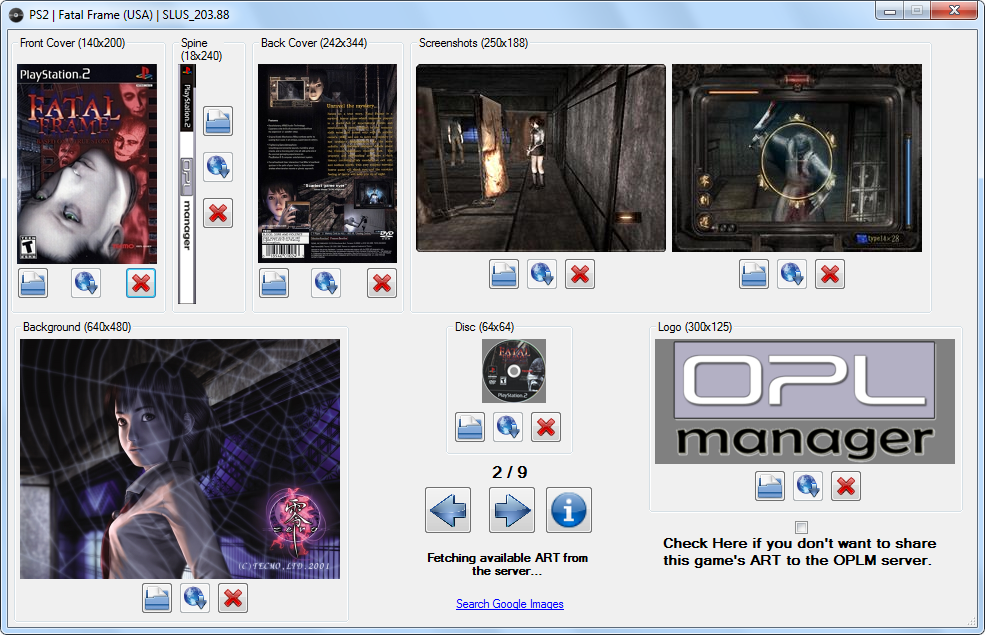The height and width of the screenshot is (635, 985).
Task: Select the Disc art thumbnail
Action: point(514,371)
